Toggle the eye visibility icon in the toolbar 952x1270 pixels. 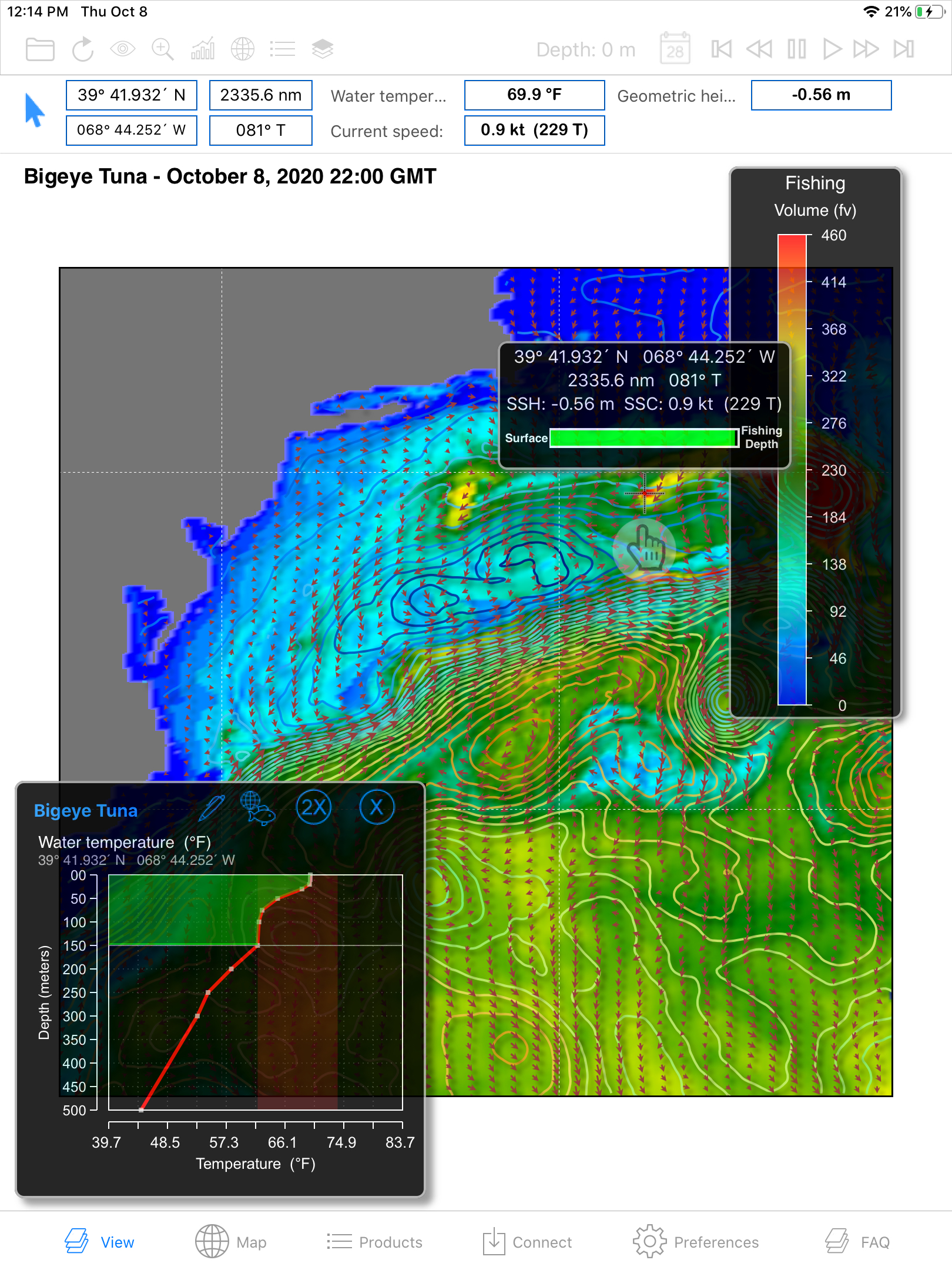(x=123, y=49)
